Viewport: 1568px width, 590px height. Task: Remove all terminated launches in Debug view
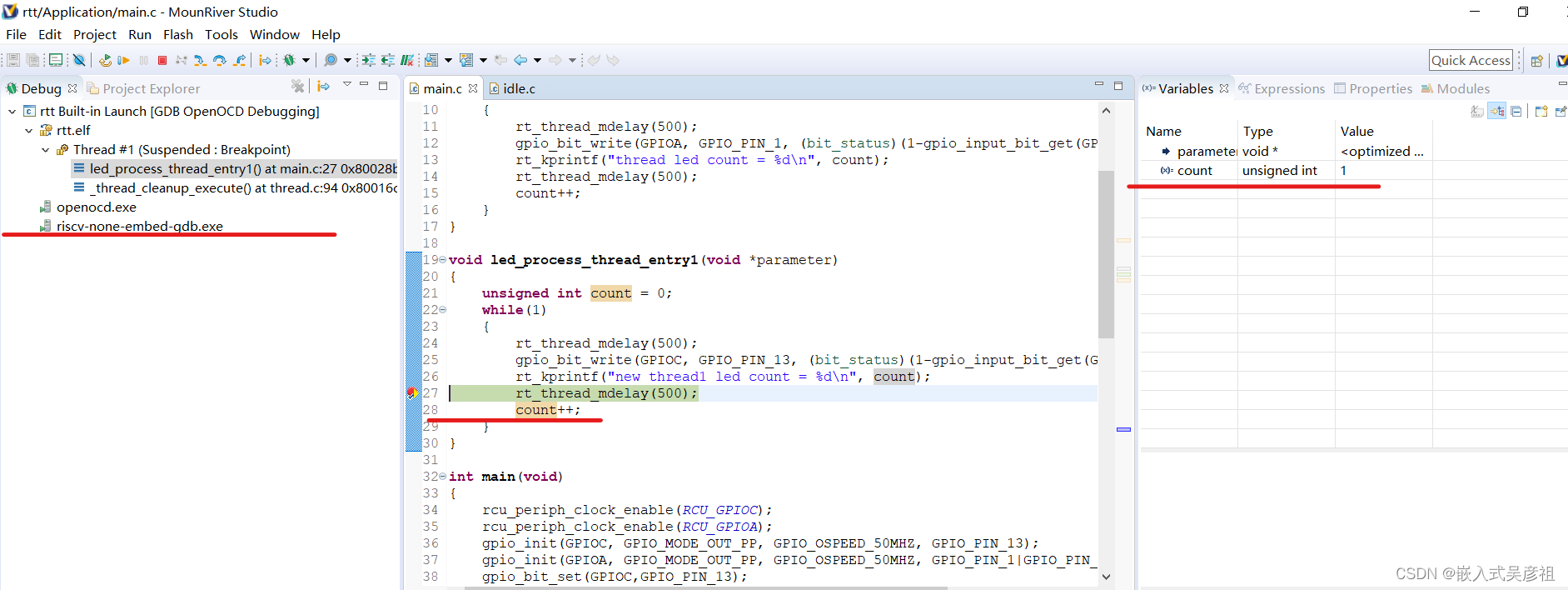pos(297,86)
